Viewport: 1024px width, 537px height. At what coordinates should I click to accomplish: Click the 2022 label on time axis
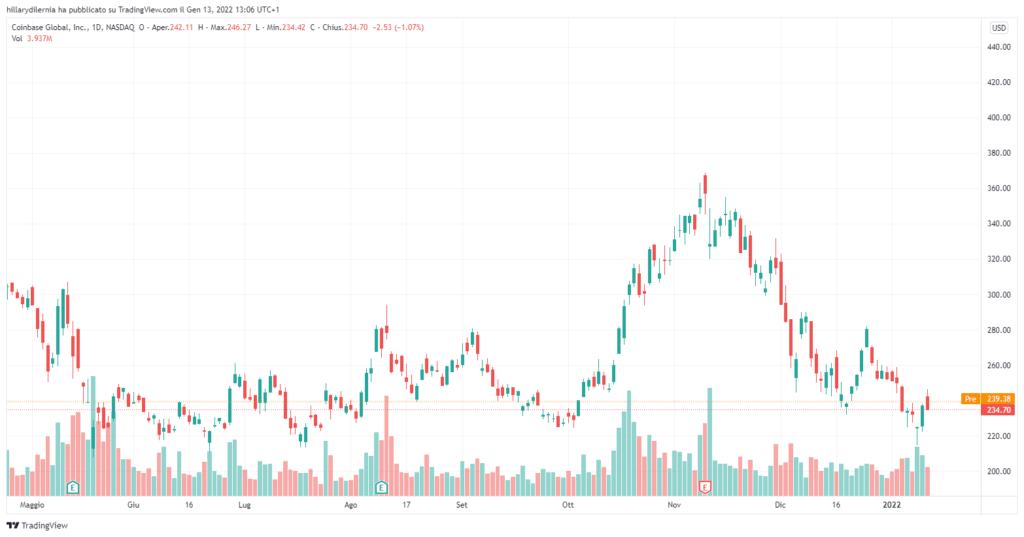tap(892, 506)
